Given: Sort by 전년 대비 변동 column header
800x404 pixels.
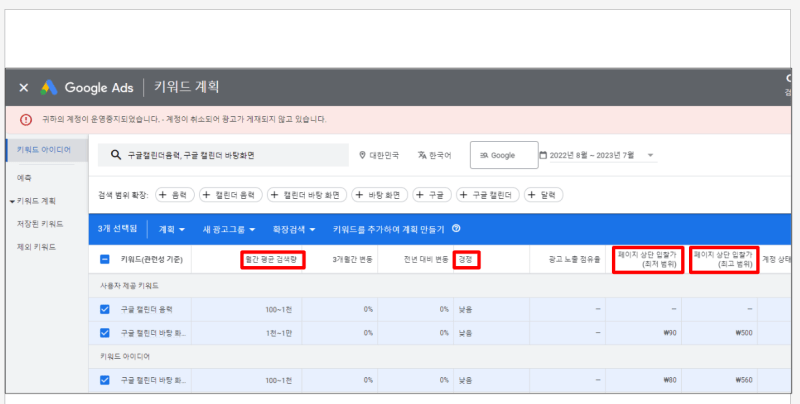Looking at the screenshot, I should (x=426, y=259).
